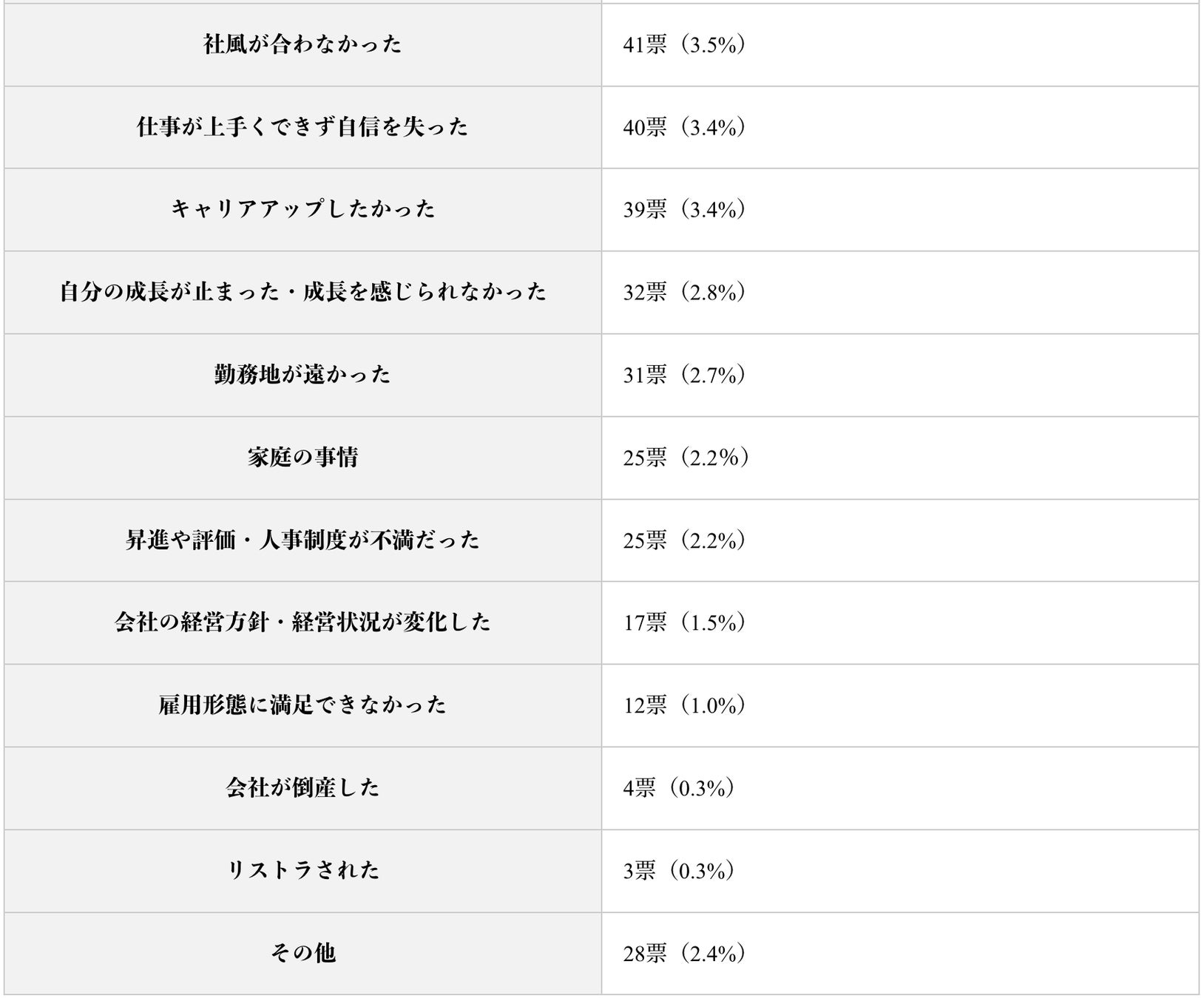
Task: Click the '会社が倒産した' row label
Action: (x=302, y=788)
